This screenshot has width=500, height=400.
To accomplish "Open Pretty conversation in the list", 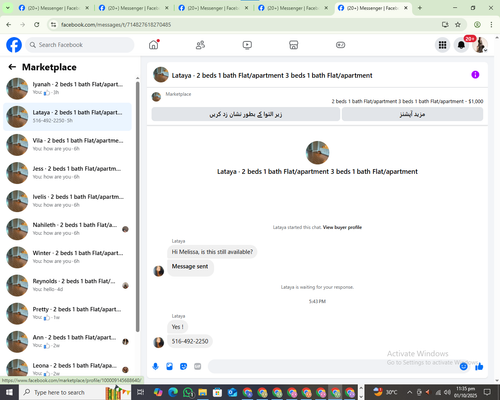I will (x=67, y=313).
